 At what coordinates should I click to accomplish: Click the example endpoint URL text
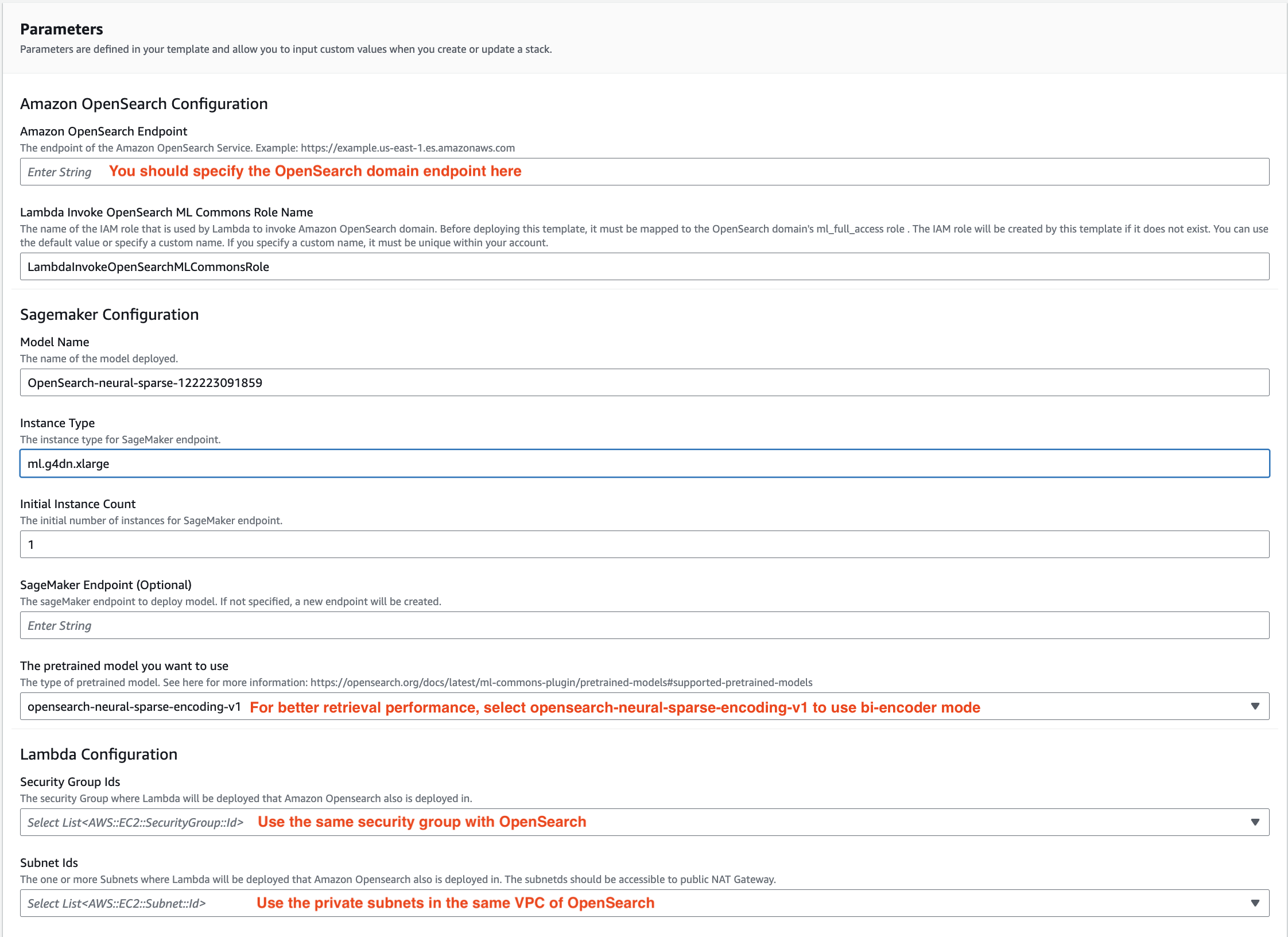coord(408,148)
